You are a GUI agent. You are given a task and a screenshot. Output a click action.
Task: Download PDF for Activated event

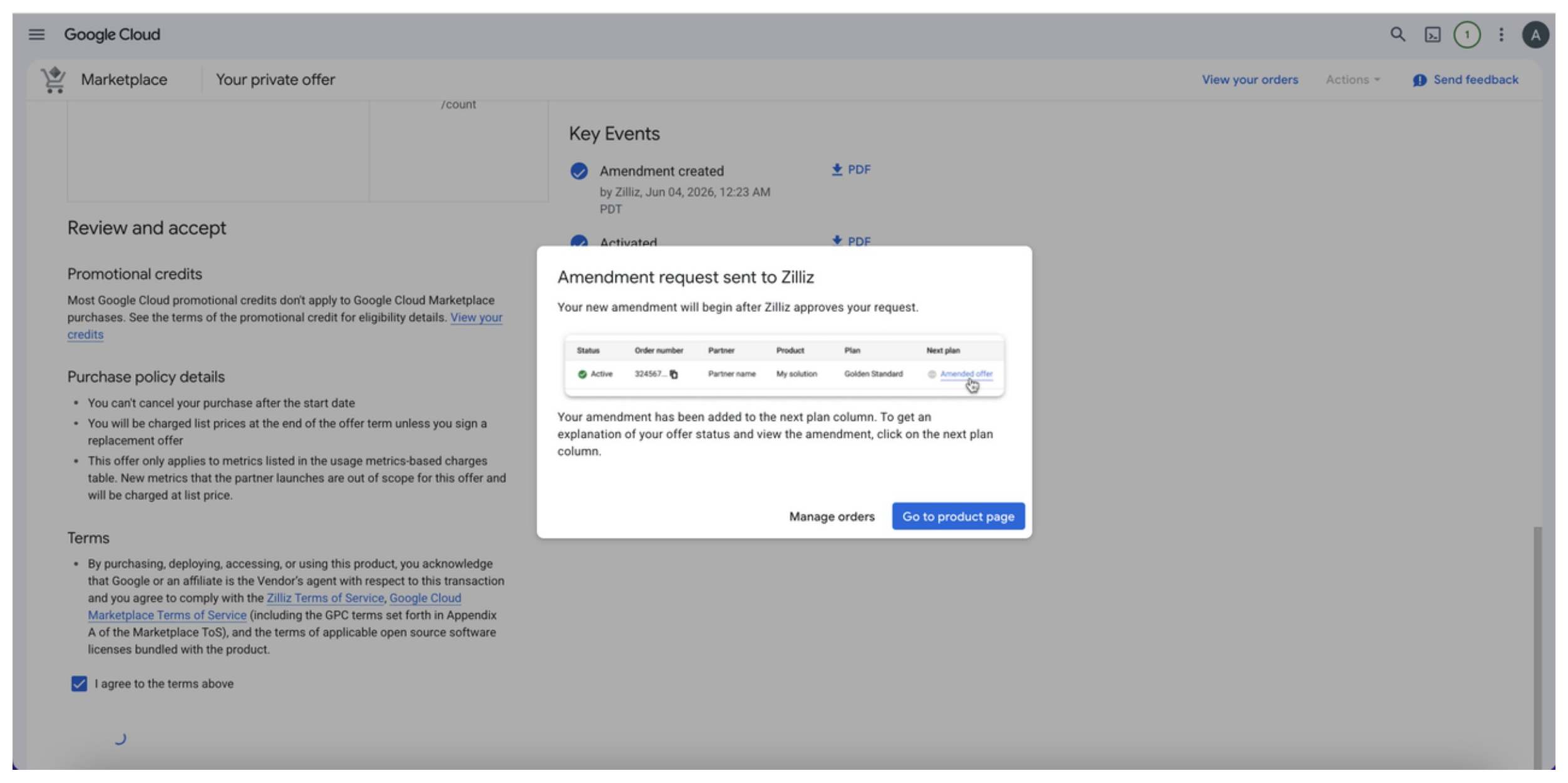pos(851,241)
